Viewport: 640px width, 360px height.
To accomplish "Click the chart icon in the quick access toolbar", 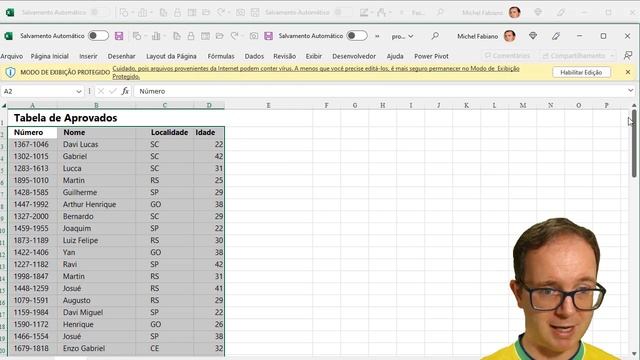I will (156, 36).
